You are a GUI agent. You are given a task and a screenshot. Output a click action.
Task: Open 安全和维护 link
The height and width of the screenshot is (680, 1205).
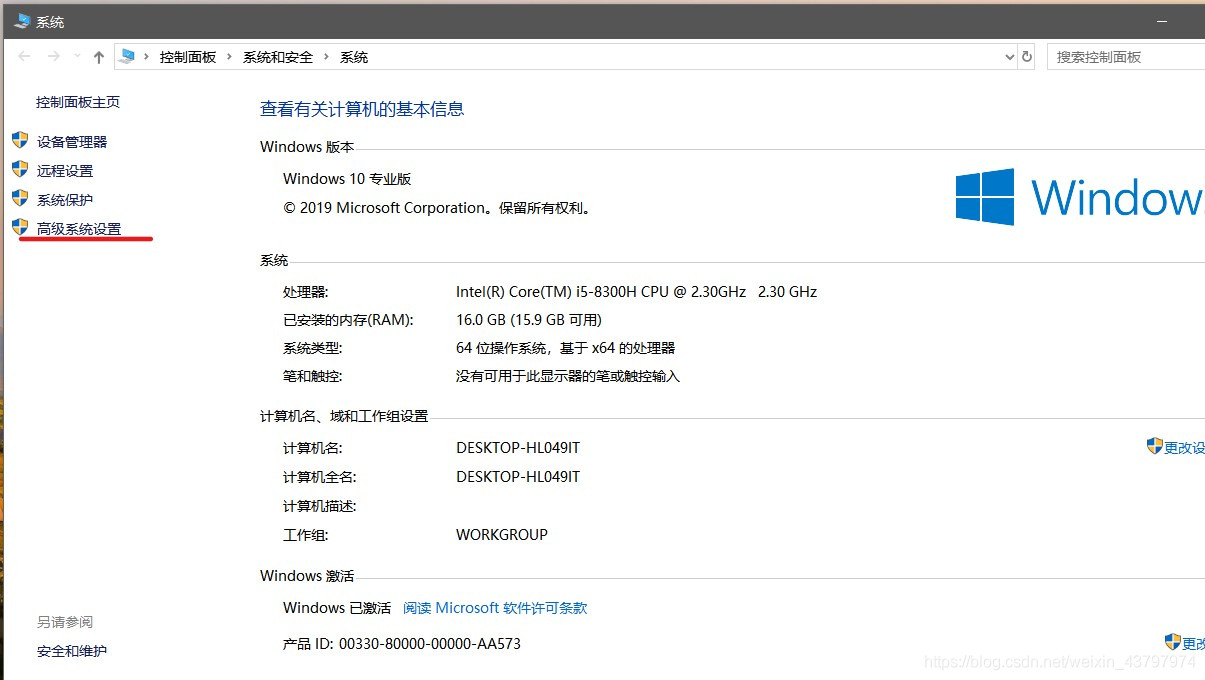coord(72,651)
